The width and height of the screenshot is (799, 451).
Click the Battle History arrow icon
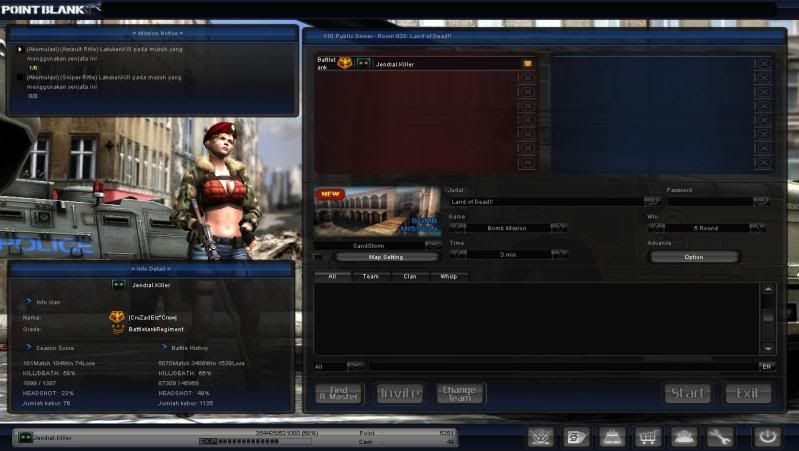pos(164,347)
